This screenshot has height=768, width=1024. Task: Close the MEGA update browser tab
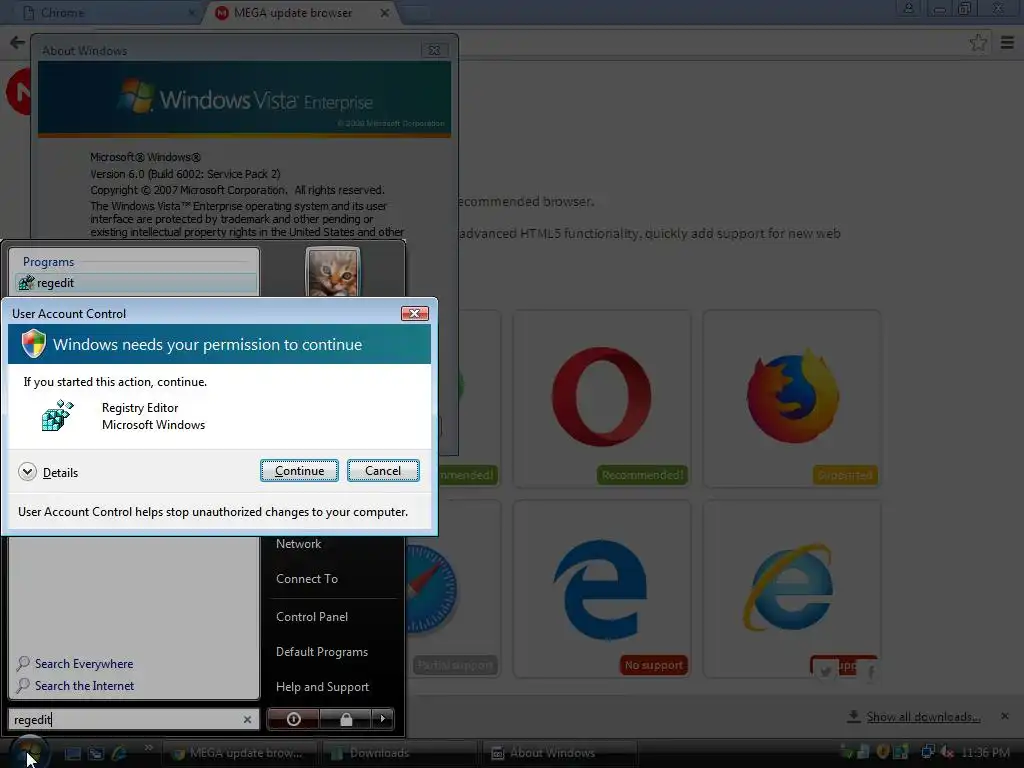[x=385, y=12]
